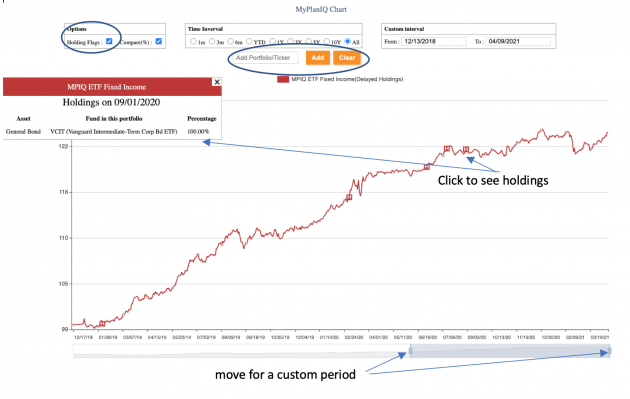The image size is (630, 399).
Task: Uncheck the Compare(%) checkbox
Action: click(x=159, y=41)
